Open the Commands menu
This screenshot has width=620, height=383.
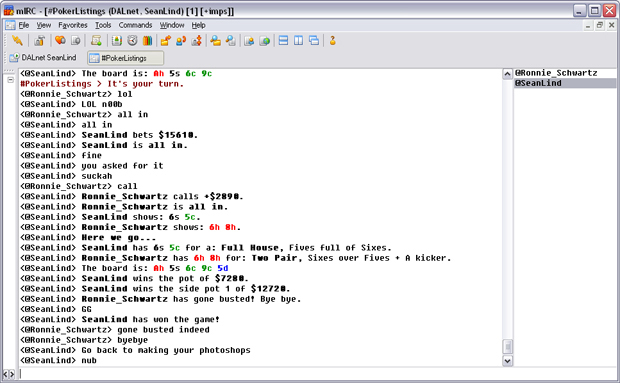pos(135,25)
